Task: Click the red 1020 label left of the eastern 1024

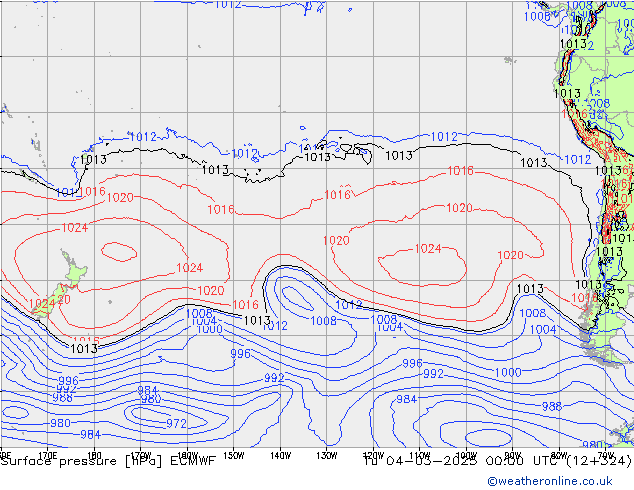Action: click(336, 241)
